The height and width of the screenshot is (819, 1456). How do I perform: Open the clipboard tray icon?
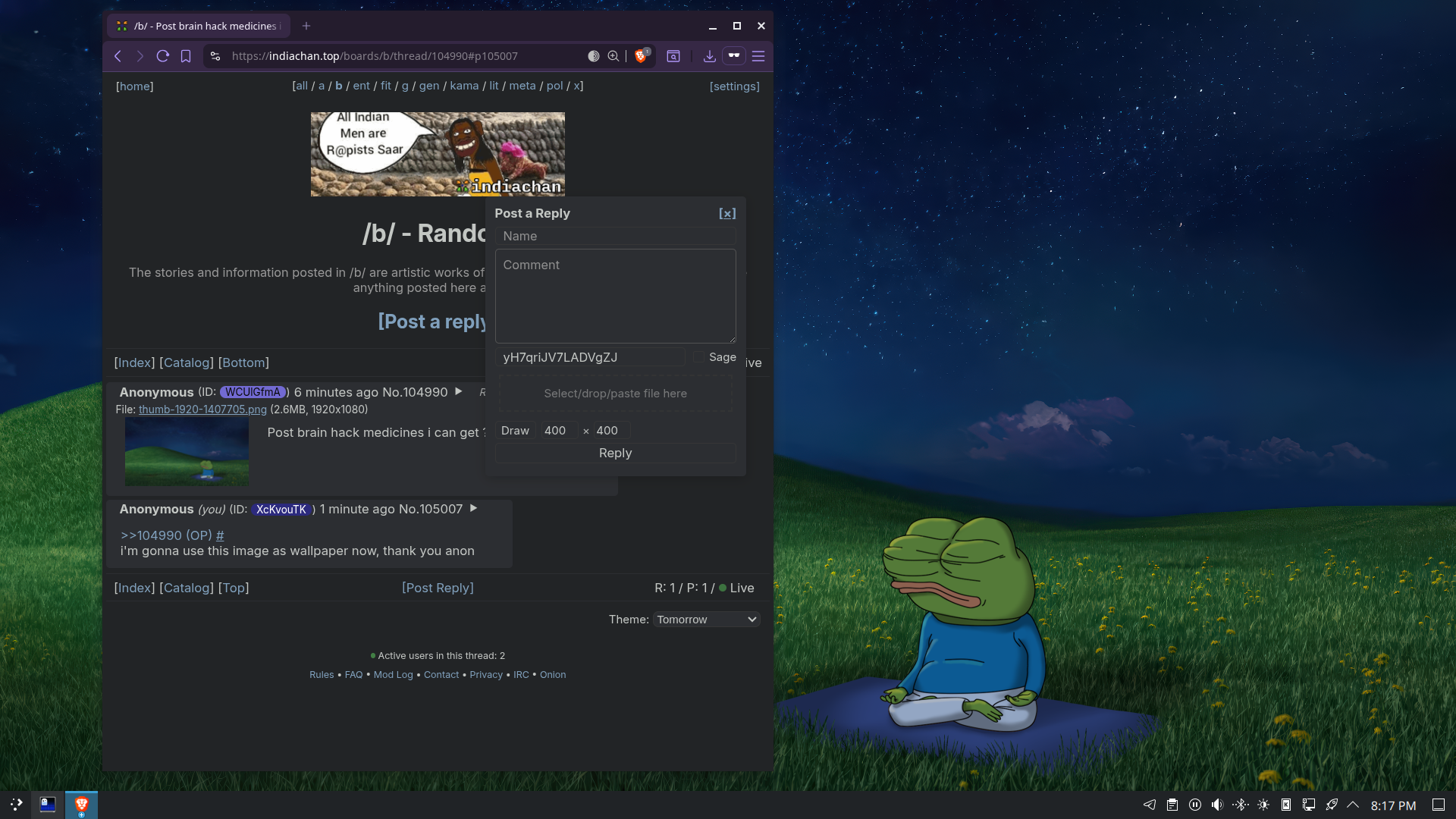(1172, 805)
